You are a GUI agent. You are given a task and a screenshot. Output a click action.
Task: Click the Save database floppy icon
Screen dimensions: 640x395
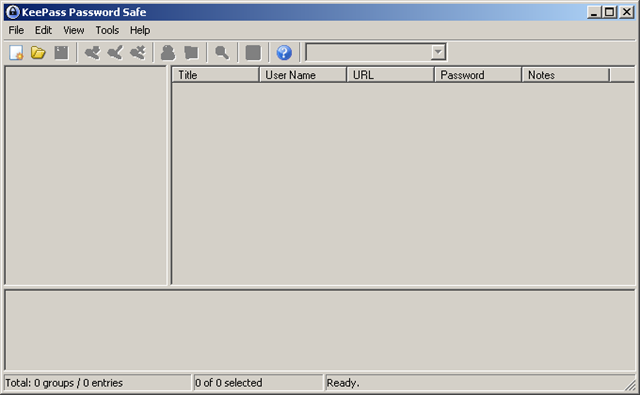click(x=61, y=53)
